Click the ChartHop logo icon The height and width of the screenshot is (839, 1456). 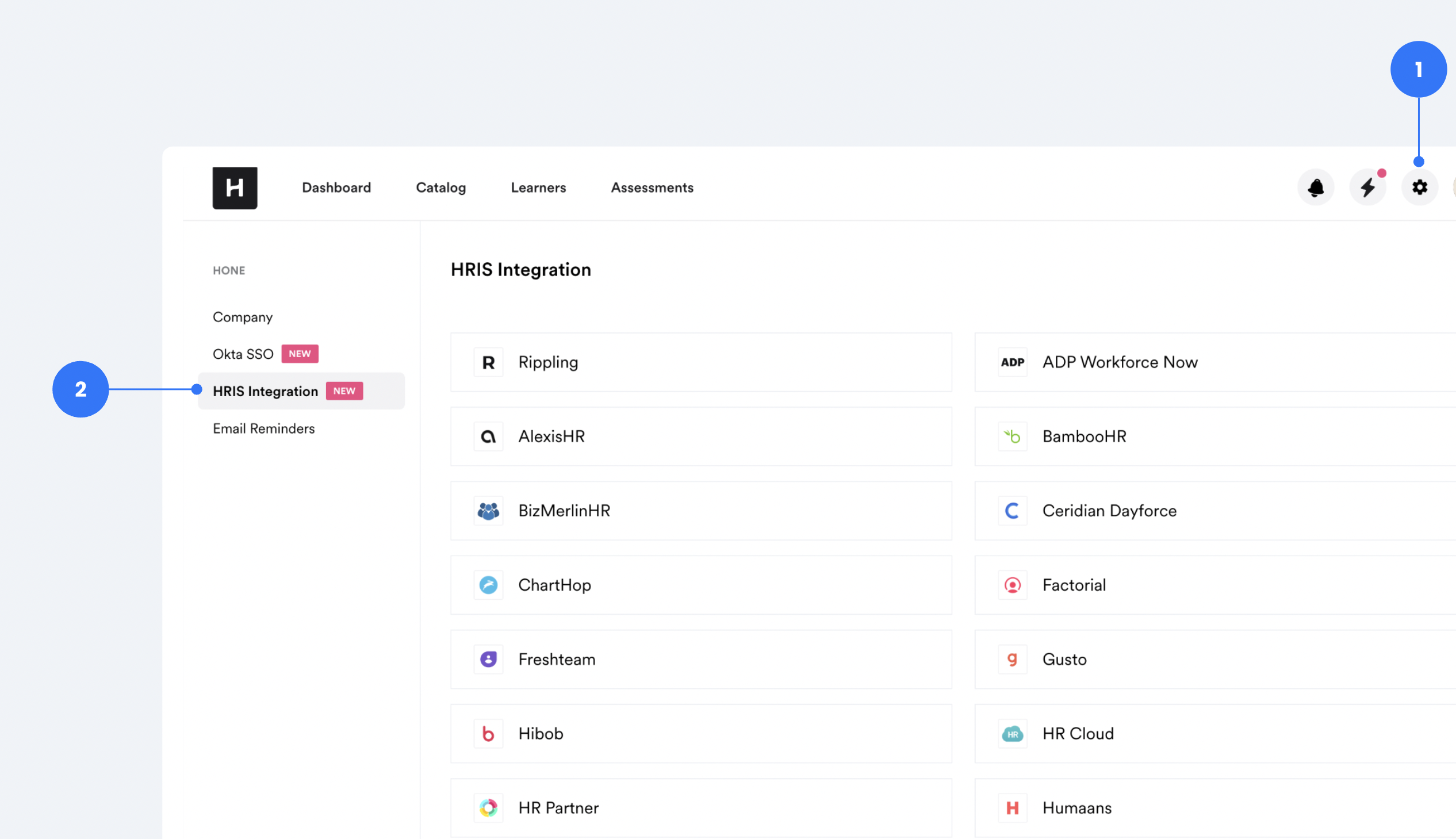[488, 585]
